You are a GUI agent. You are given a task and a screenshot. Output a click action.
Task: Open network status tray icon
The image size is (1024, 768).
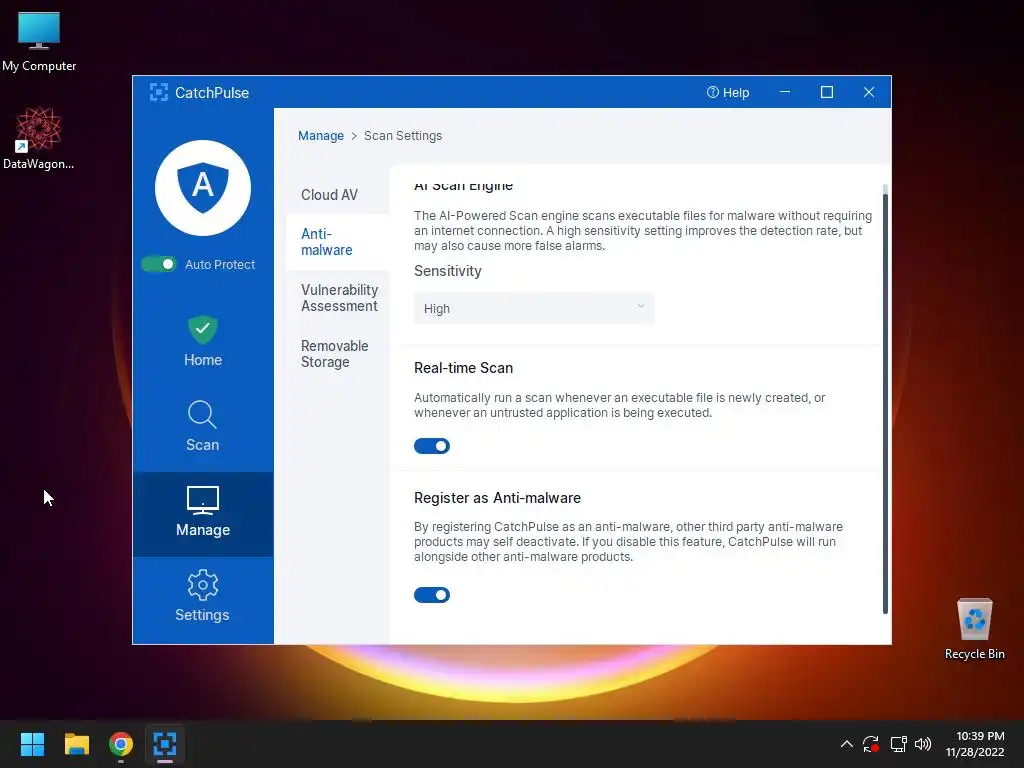(x=899, y=744)
